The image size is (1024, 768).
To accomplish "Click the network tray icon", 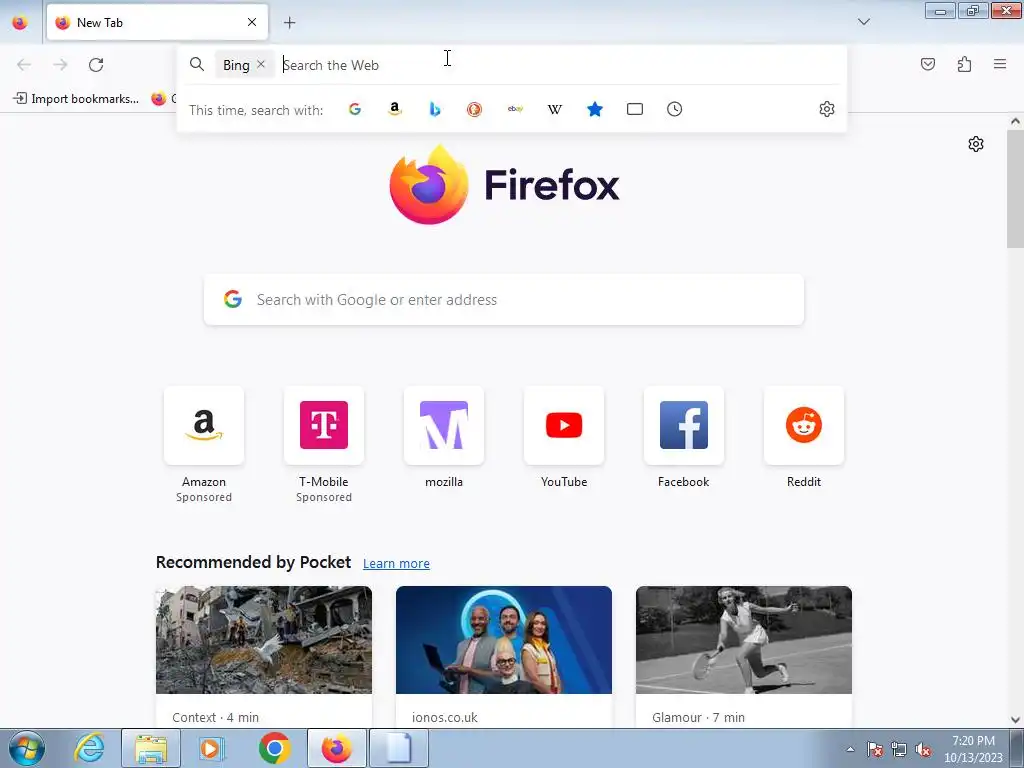I will pyautogui.click(x=899, y=750).
